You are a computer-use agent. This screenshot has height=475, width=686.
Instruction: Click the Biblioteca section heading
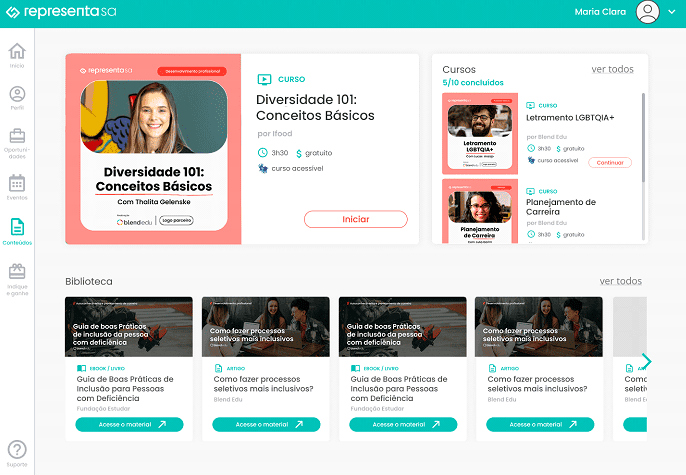click(x=89, y=281)
